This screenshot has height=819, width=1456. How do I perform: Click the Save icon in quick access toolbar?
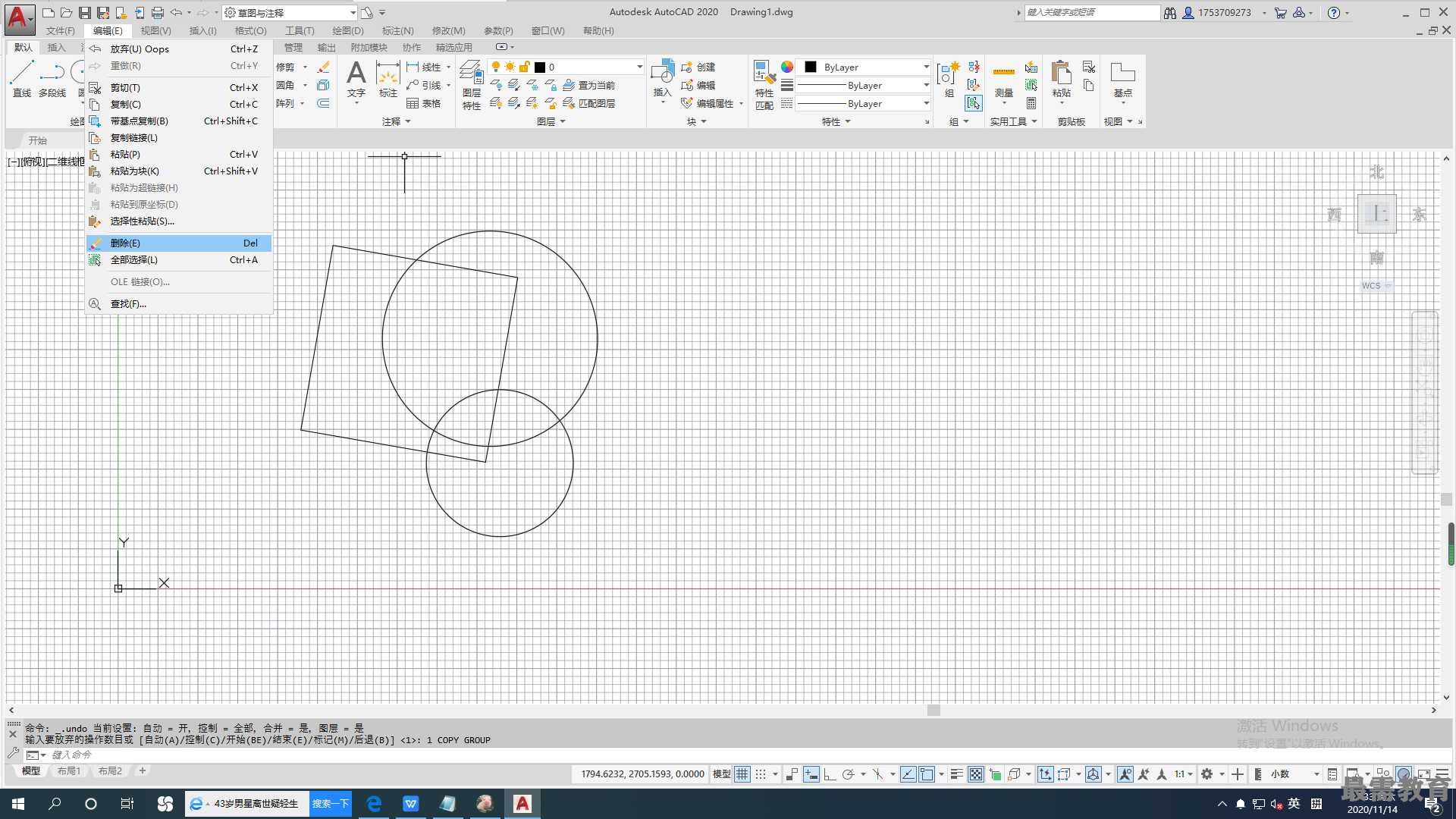tap(85, 12)
